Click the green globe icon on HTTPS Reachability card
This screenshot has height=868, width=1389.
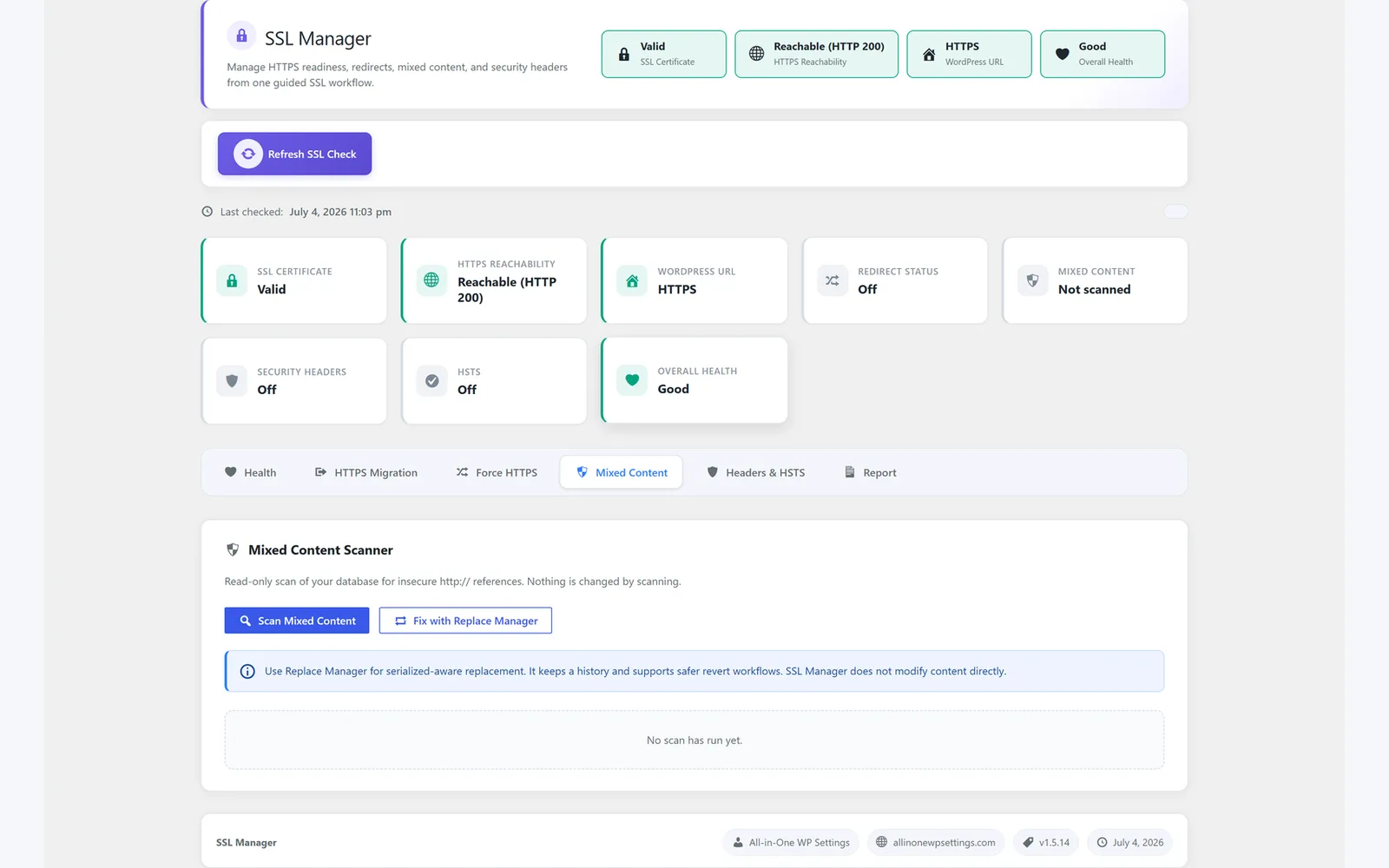coord(431,280)
